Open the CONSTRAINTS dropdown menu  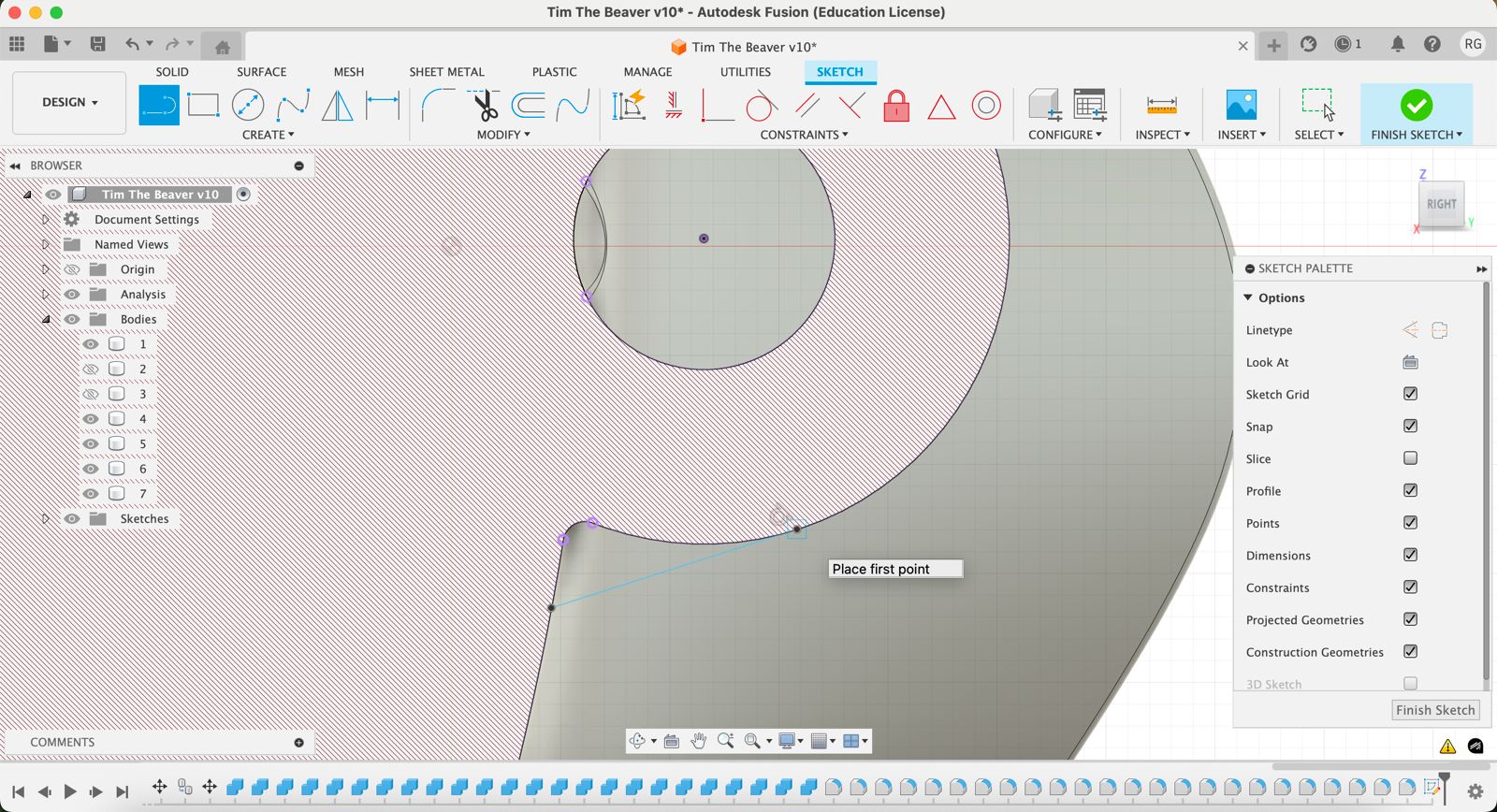point(804,135)
